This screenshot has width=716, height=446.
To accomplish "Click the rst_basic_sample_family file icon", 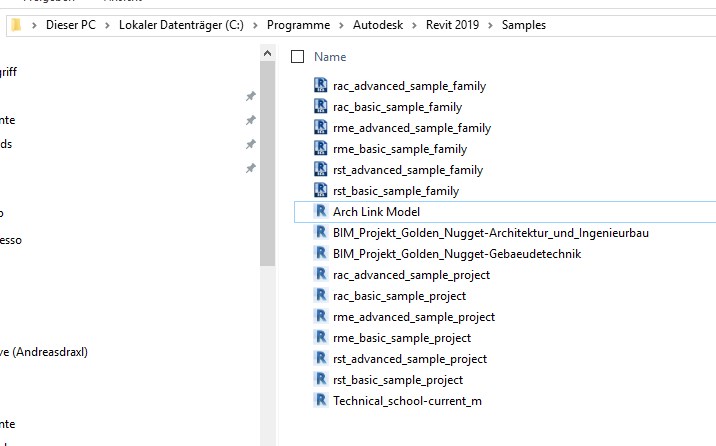I will (321, 190).
